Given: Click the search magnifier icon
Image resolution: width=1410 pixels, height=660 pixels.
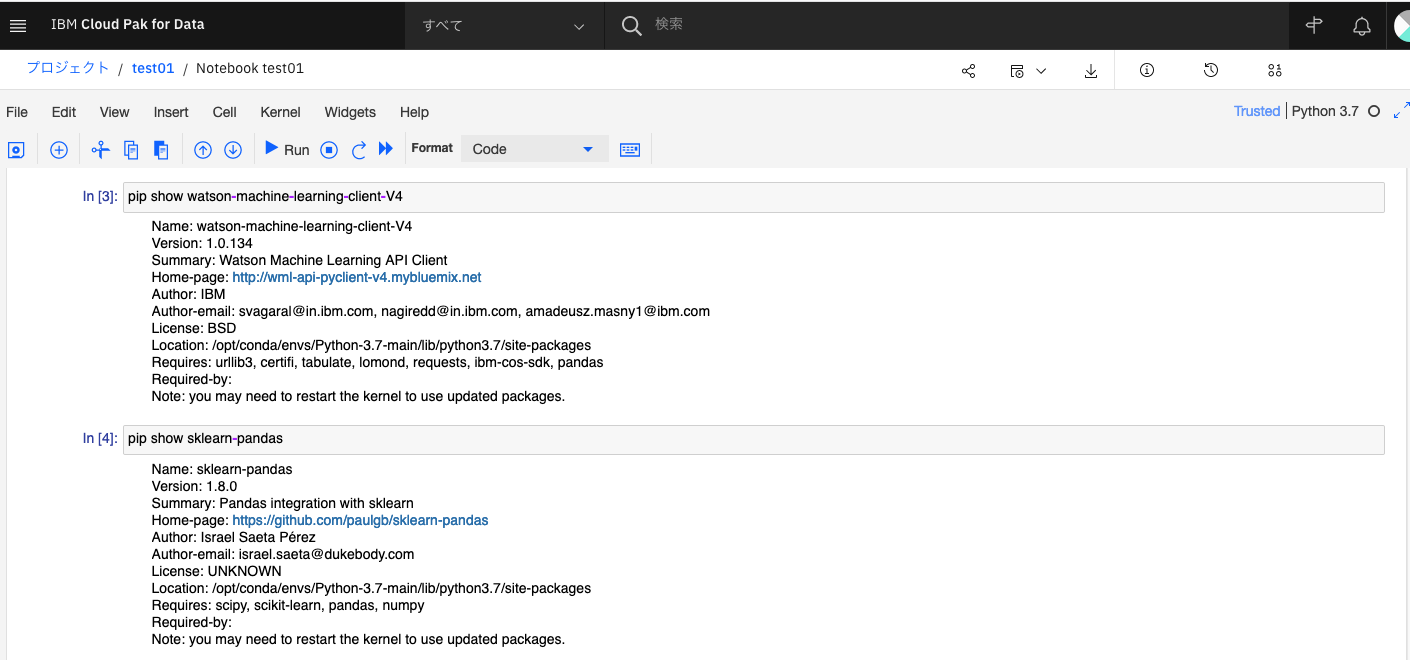Looking at the screenshot, I should 631,25.
